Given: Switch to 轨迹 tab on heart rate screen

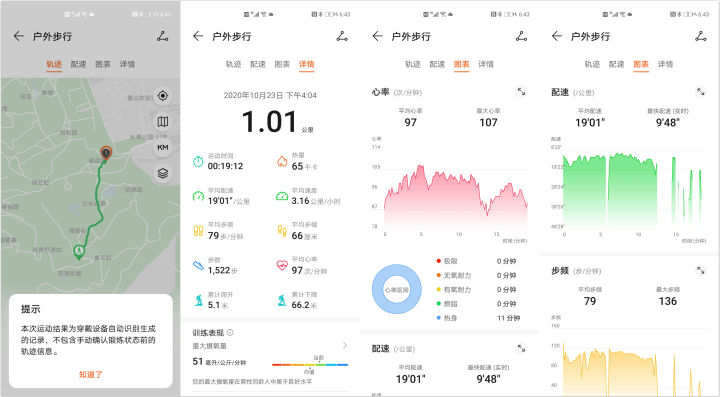Looking at the screenshot, I should pos(413,64).
